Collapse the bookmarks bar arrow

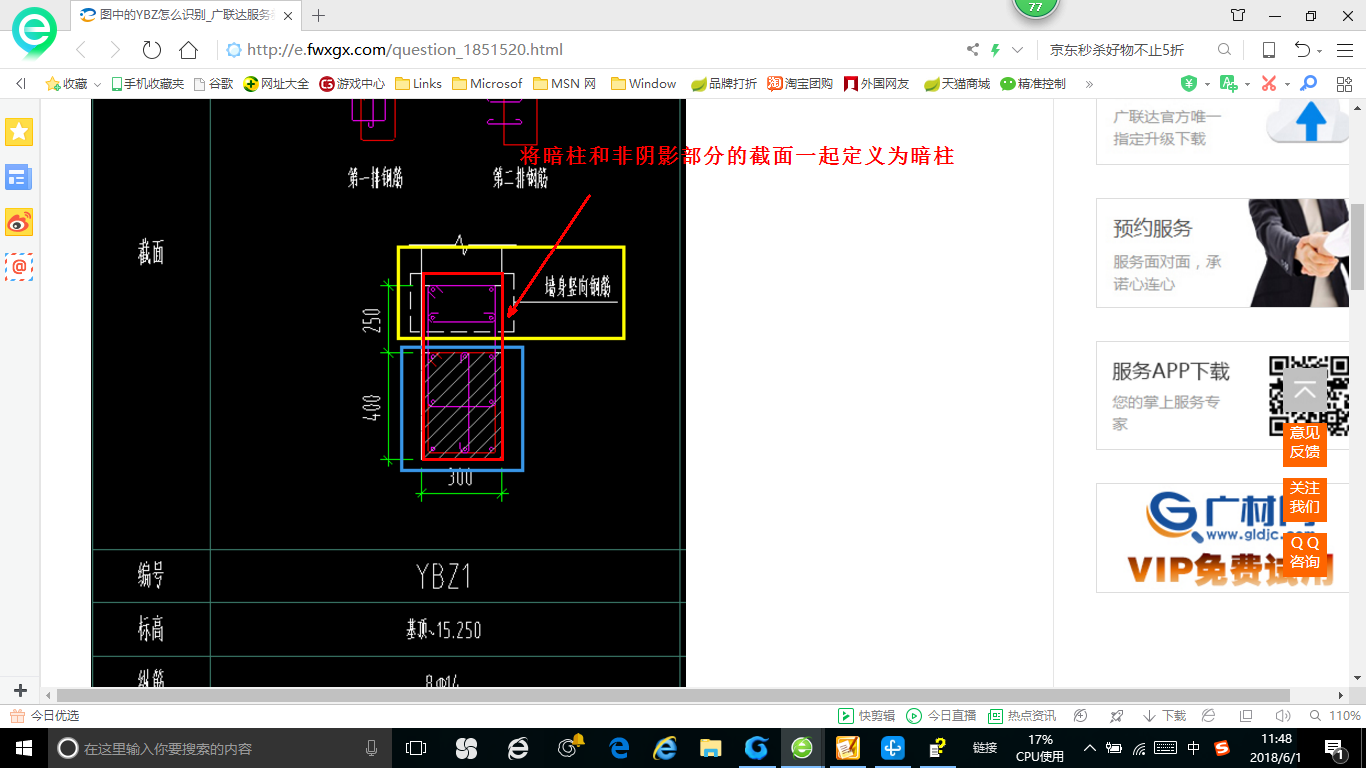click(21, 84)
